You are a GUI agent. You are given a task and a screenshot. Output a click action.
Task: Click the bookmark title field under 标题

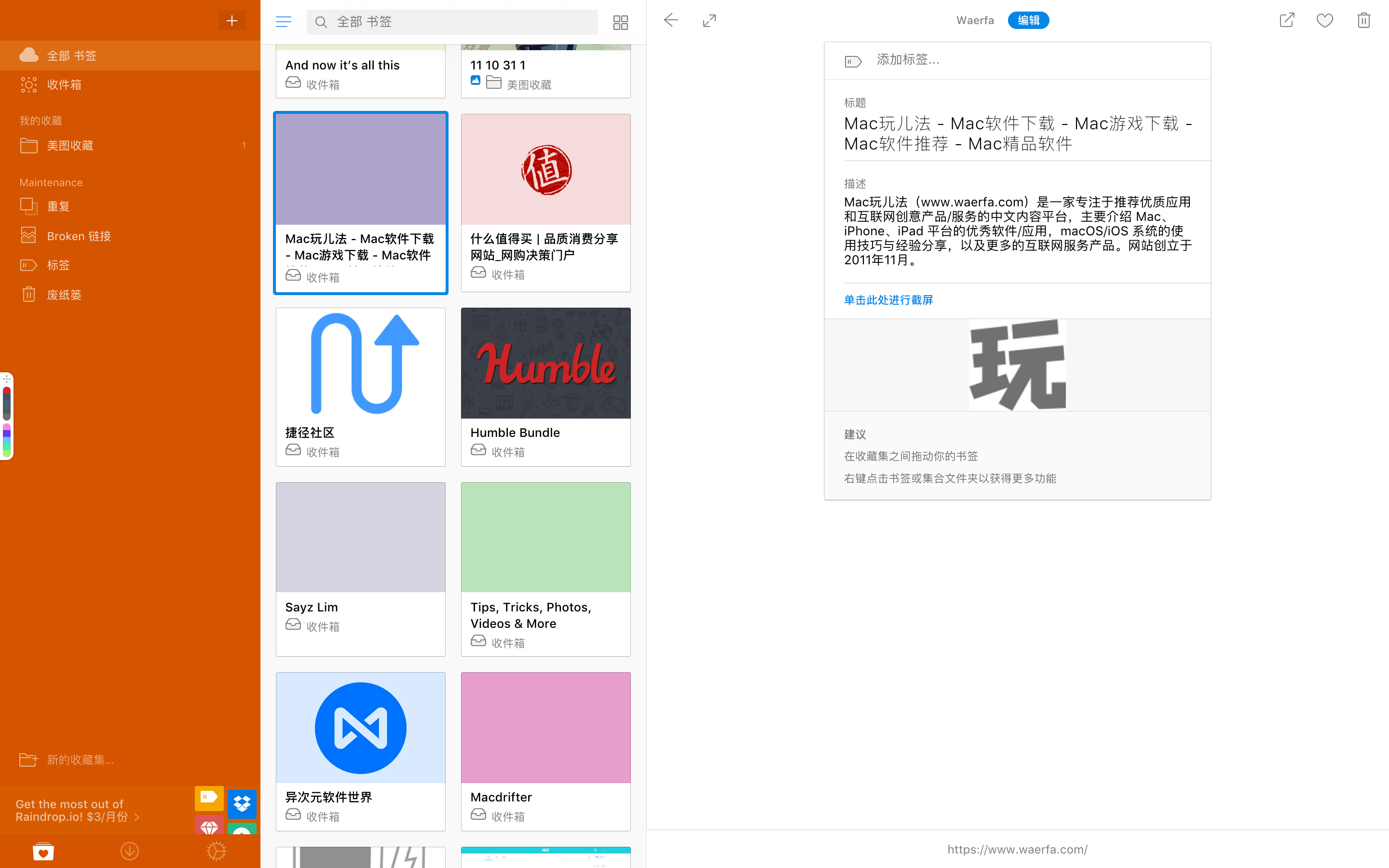pyautogui.click(x=1017, y=133)
